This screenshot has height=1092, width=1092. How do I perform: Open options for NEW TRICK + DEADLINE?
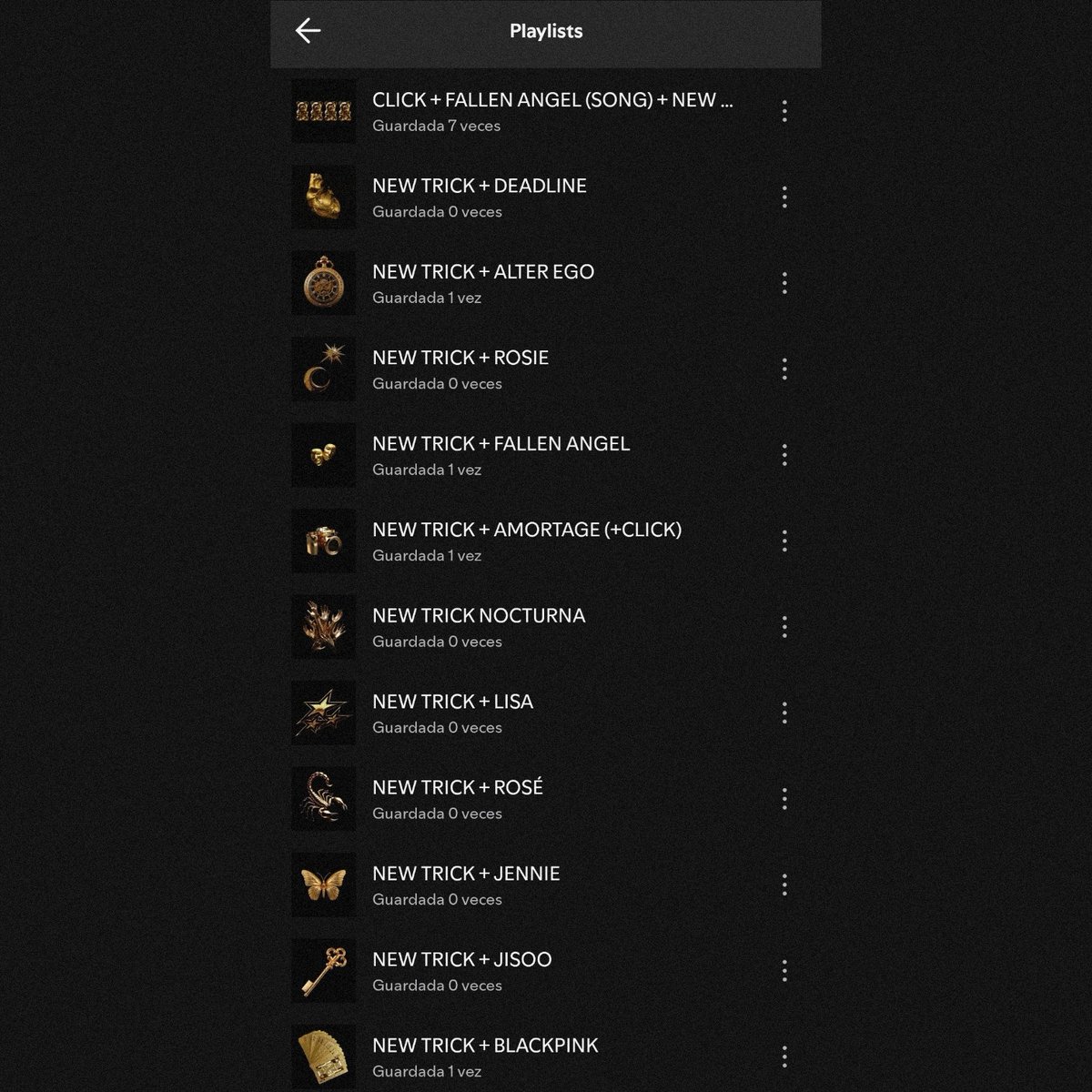tap(784, 197)
